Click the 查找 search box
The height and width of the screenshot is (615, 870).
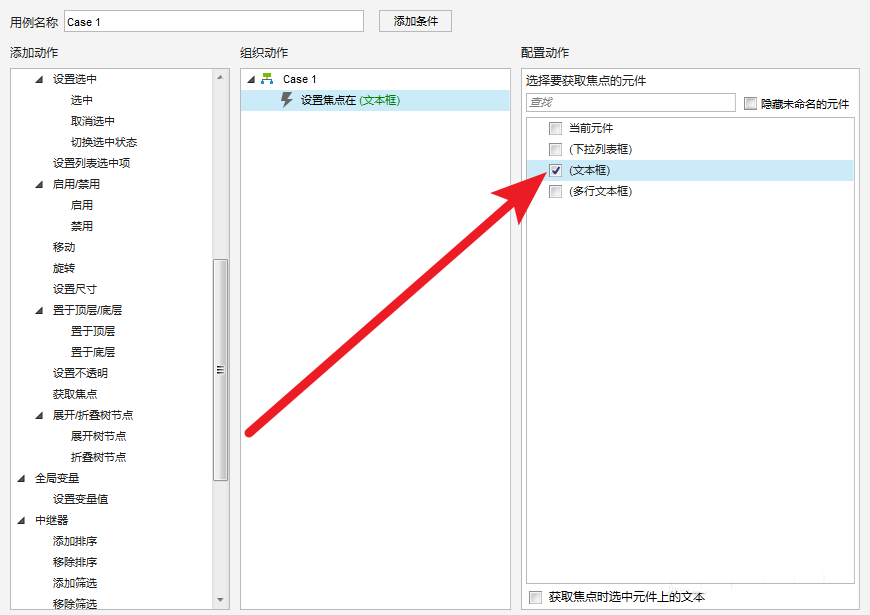(630, 102)
